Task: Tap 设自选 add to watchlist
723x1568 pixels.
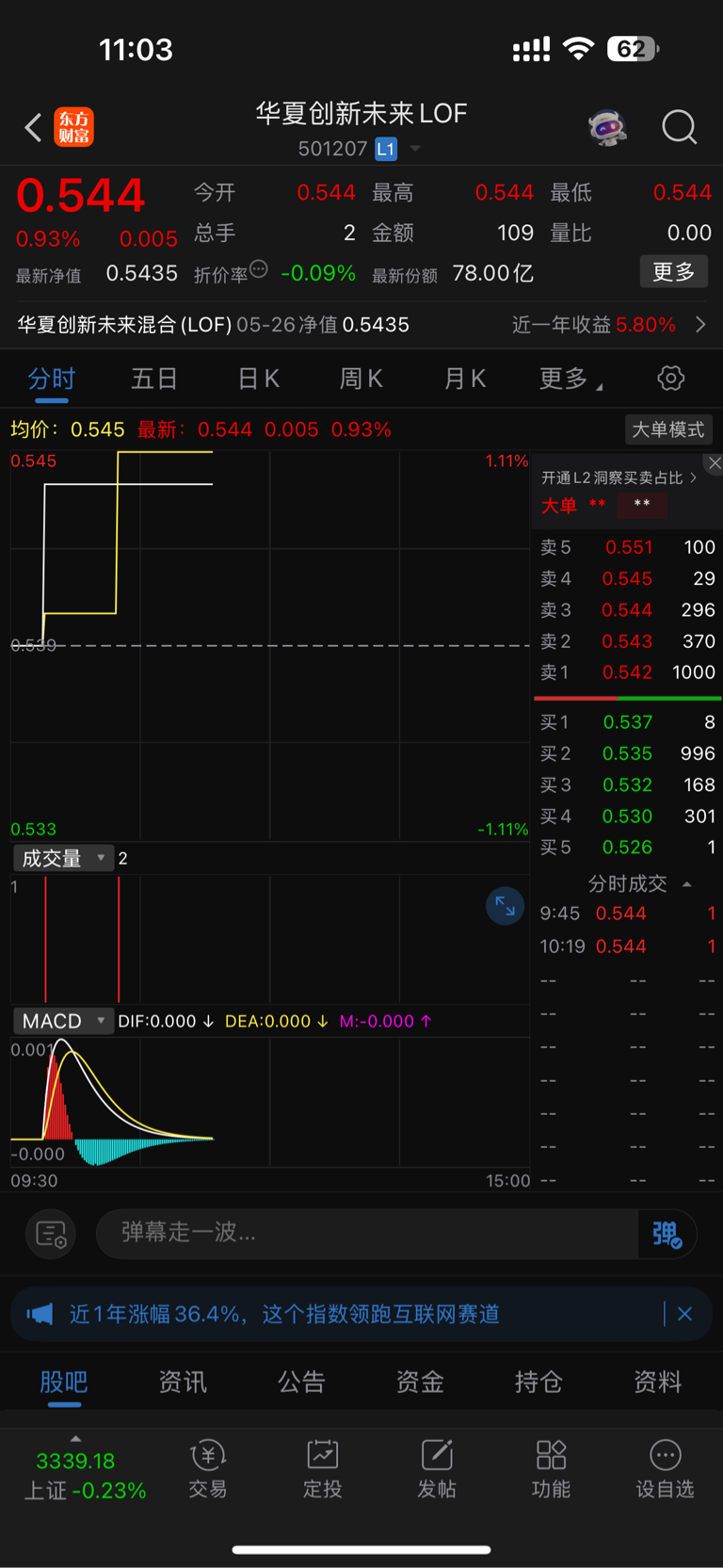Action: click(x=665, y=1468)
